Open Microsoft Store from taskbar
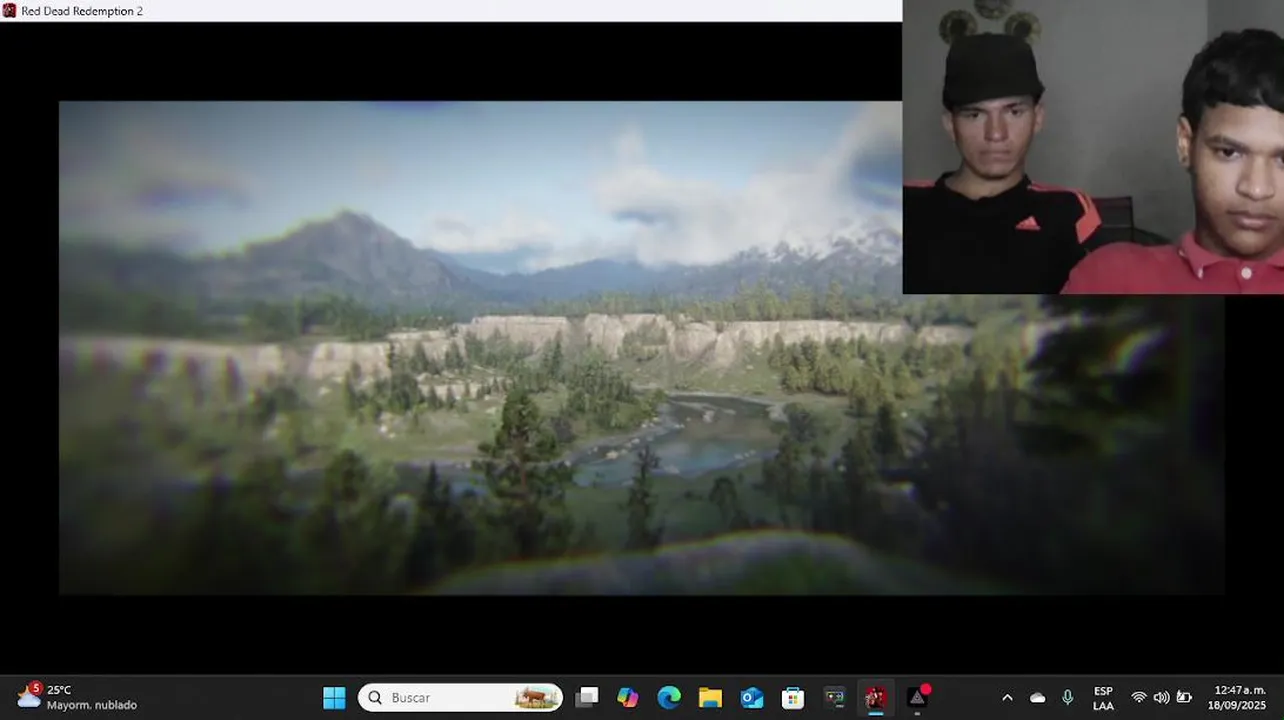This screenshot has width=1284, height=720. pos(793,697)
